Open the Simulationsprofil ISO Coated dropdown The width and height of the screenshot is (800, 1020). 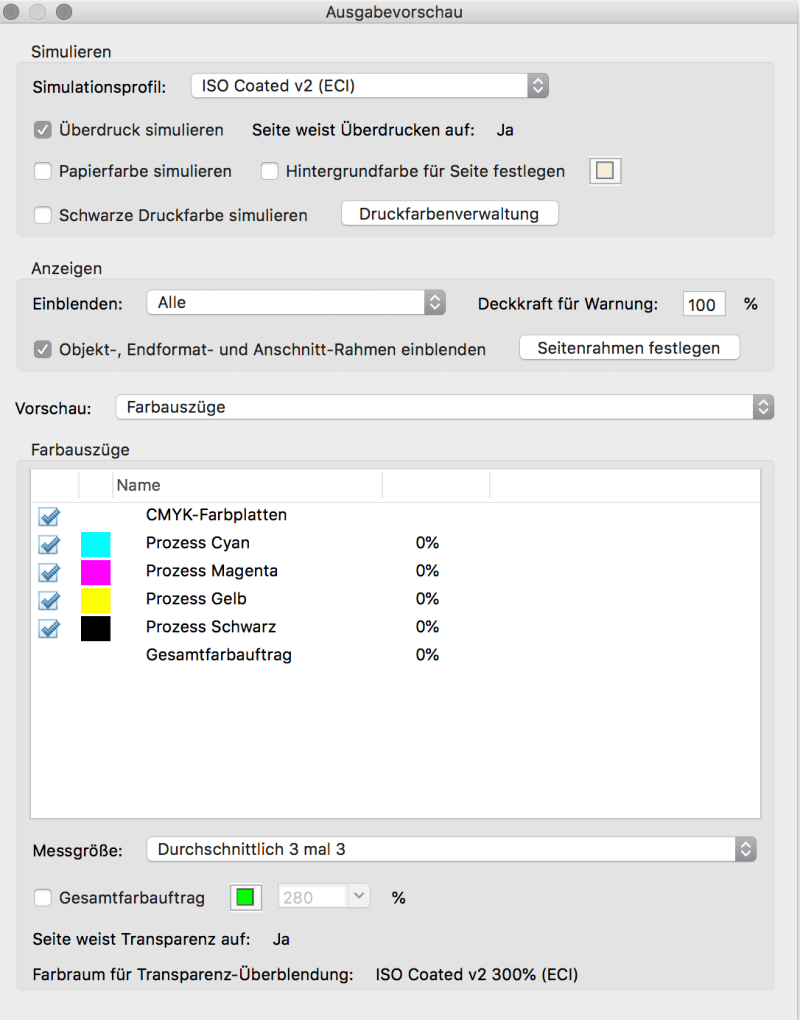(369, 86)
